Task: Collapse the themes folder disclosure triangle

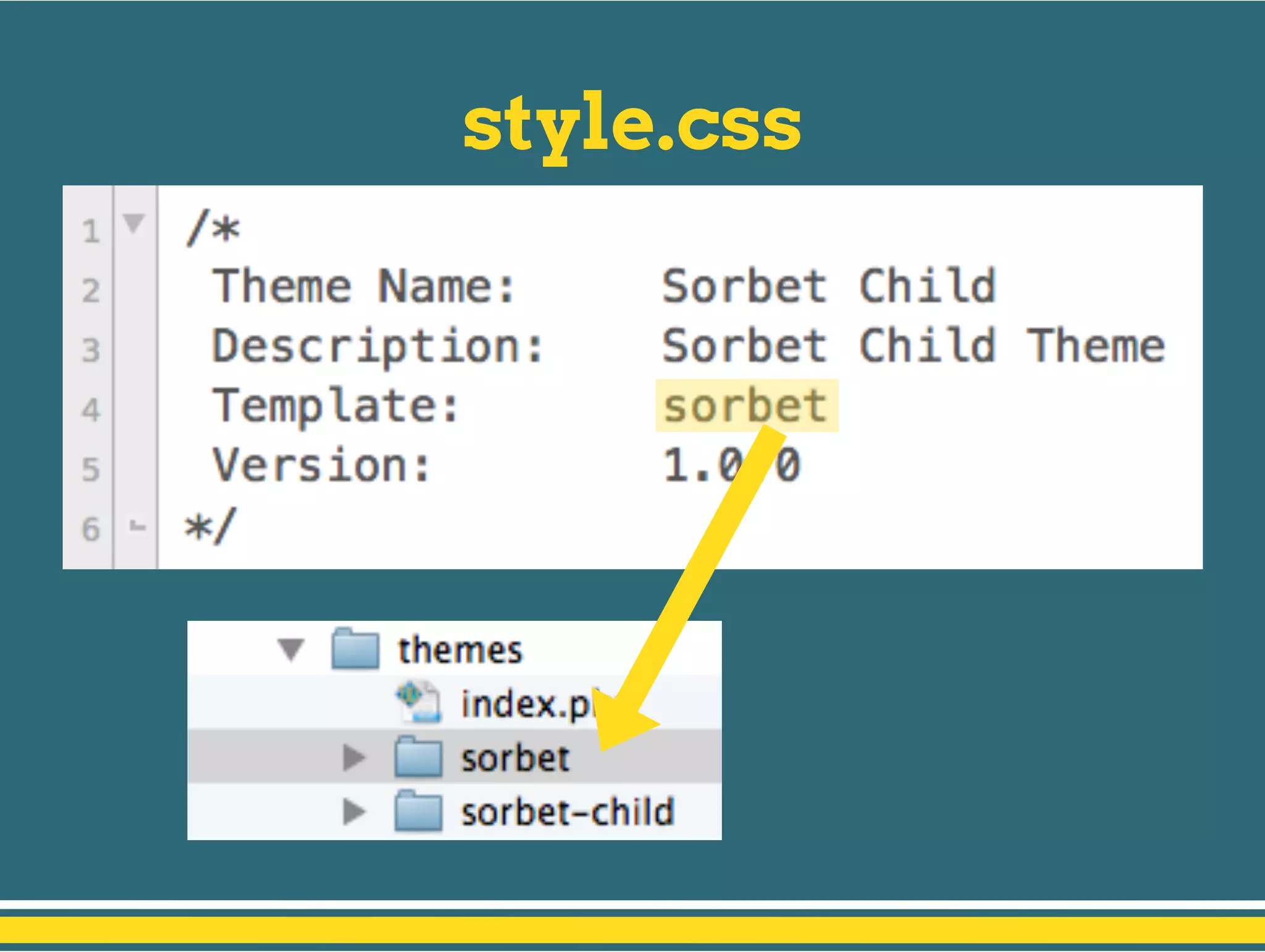Action: [x=291, y=649]
